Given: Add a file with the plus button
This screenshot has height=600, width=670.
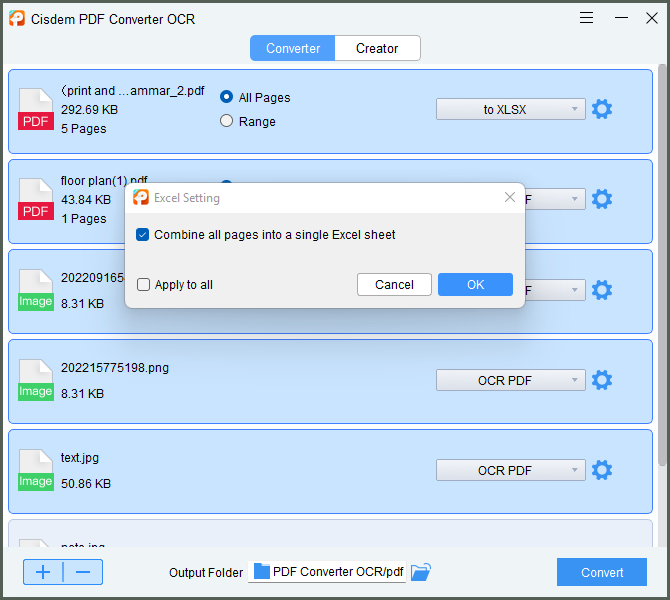Looking at the screenshot, I should 43,572.
